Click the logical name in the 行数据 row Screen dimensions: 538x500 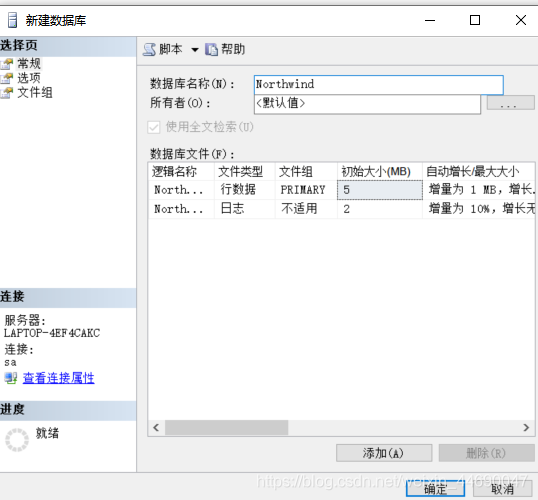(182, 190)
